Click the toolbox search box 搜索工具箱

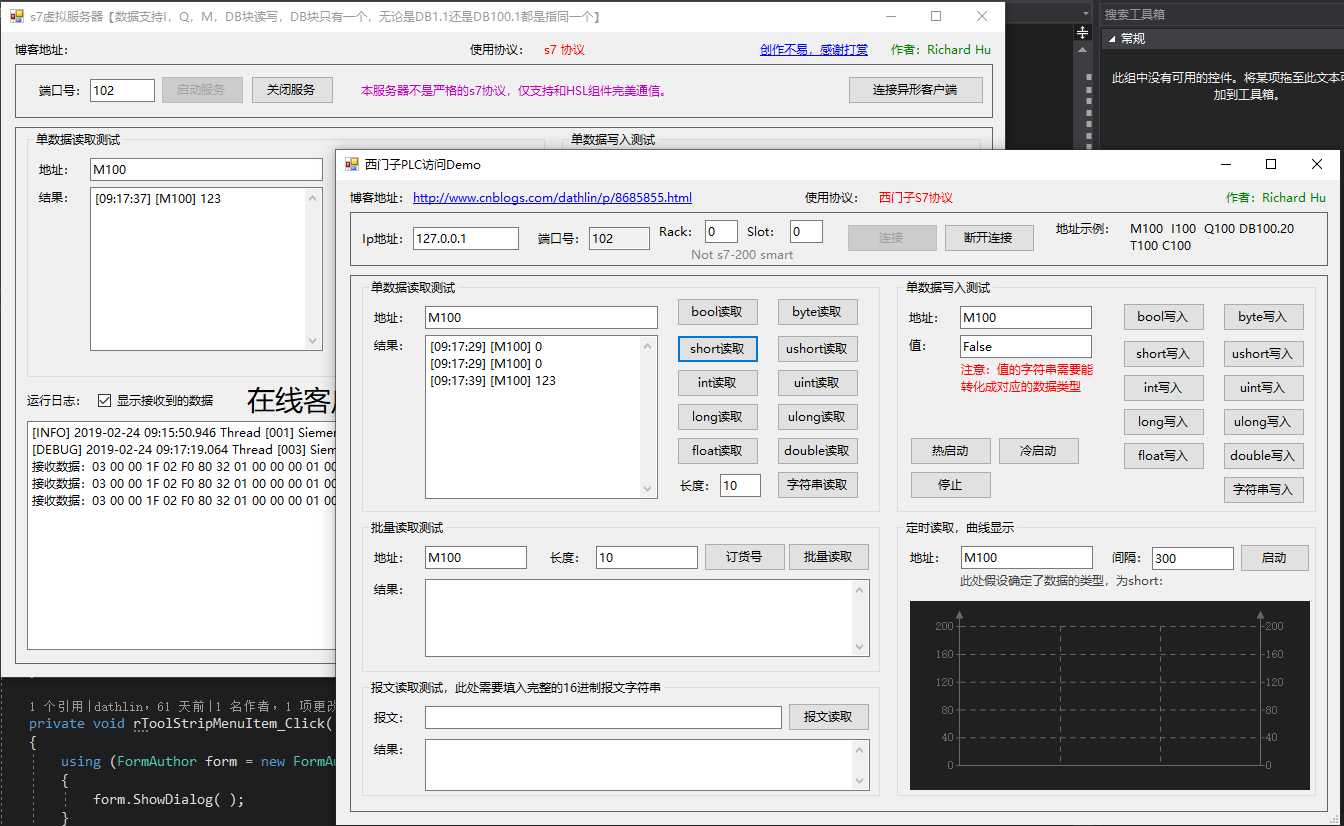pyautogui.click(x=1220, y=14)
